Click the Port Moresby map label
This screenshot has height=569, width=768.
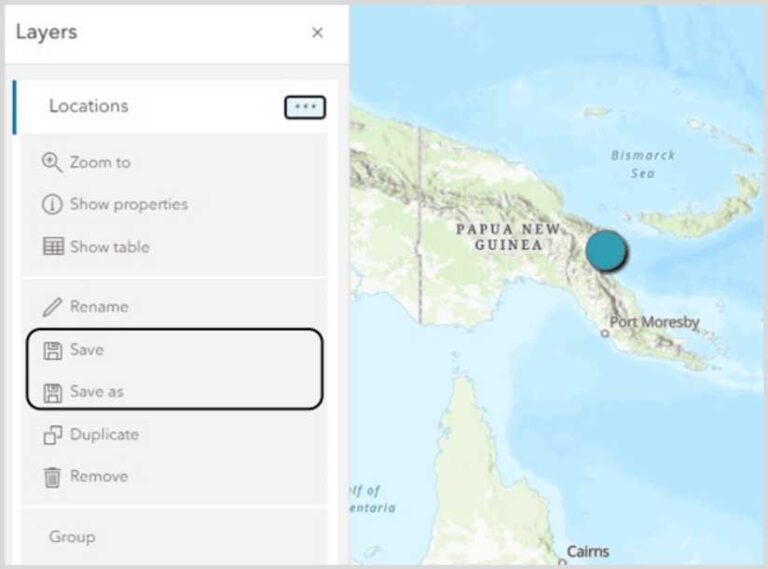[654, 322]
